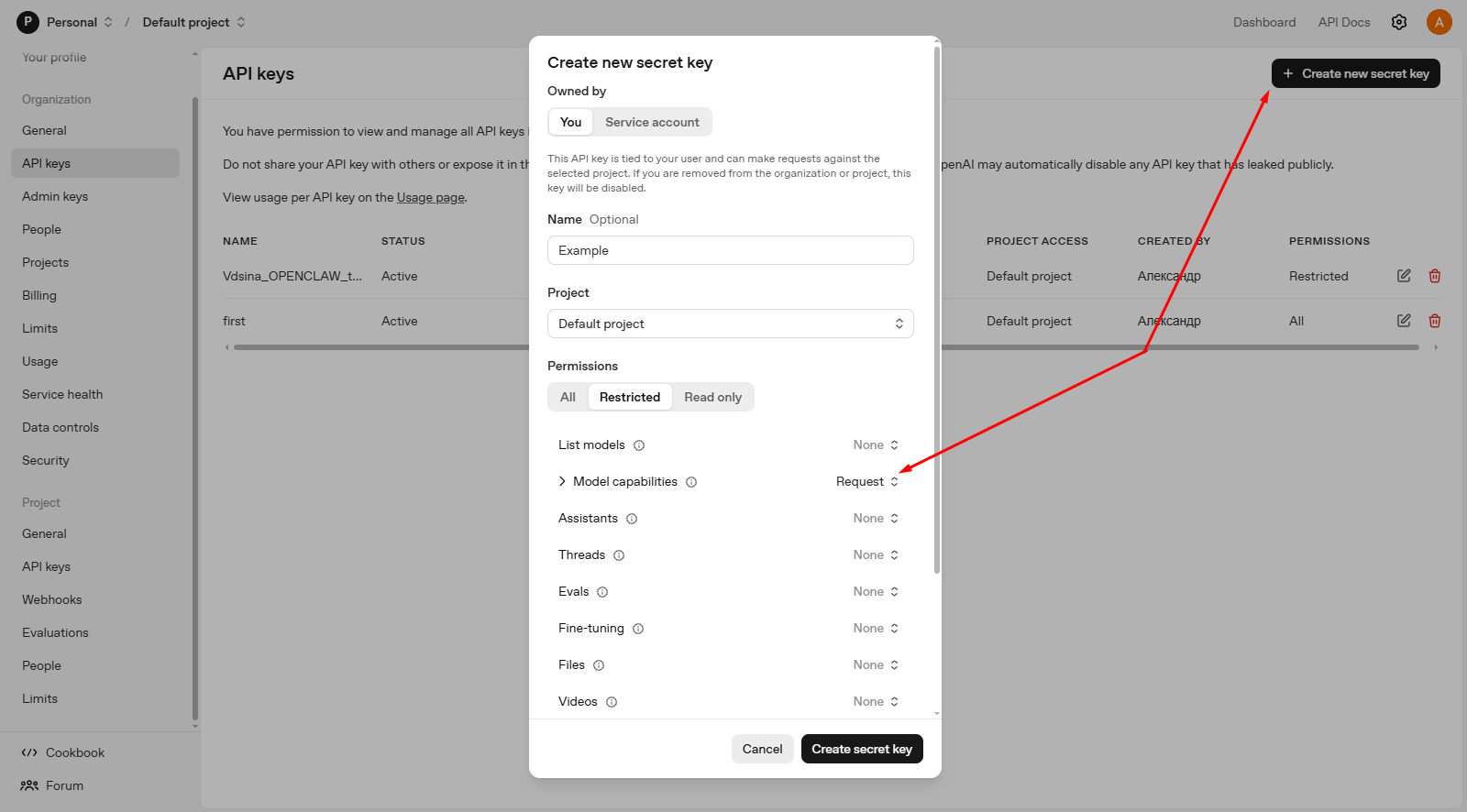1467x812 pixels.
Task: Cancel the new secret key dialog
Action: (x=762, y=749)
